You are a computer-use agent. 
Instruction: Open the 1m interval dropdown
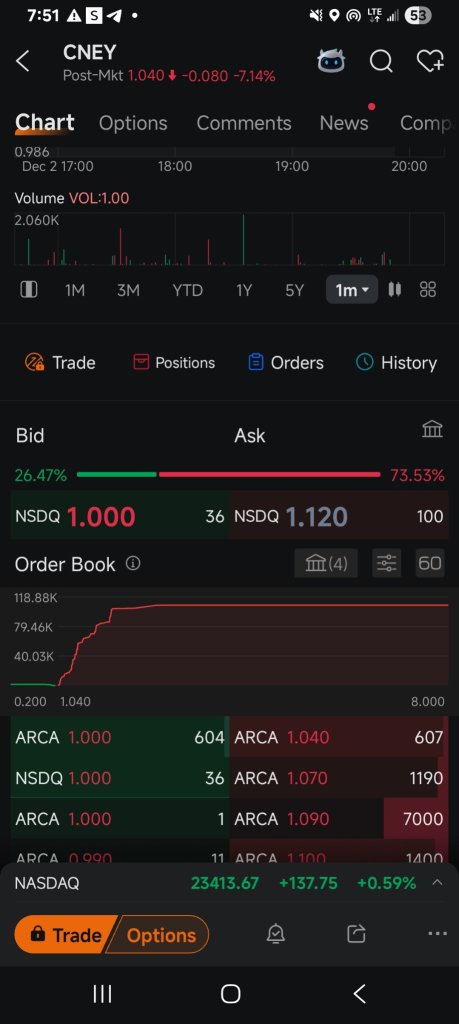point(352,289)
